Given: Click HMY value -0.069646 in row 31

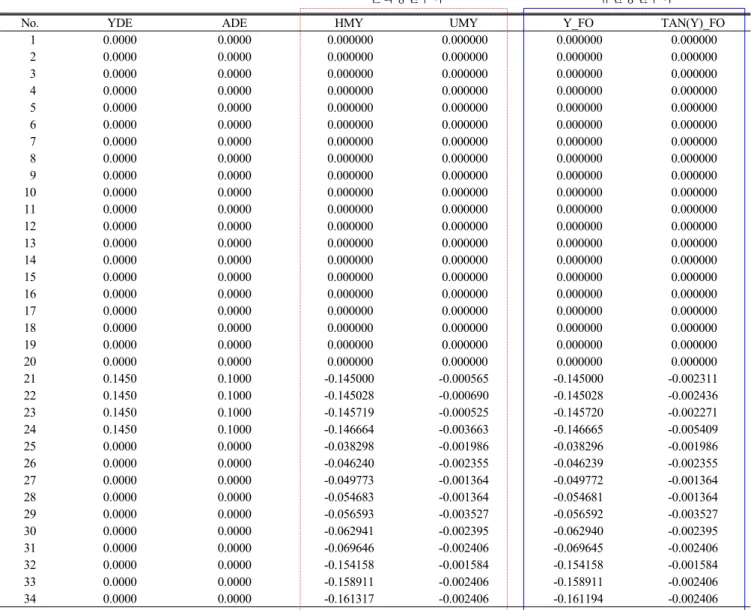Looking at the screenshot, I should point(349,548).
